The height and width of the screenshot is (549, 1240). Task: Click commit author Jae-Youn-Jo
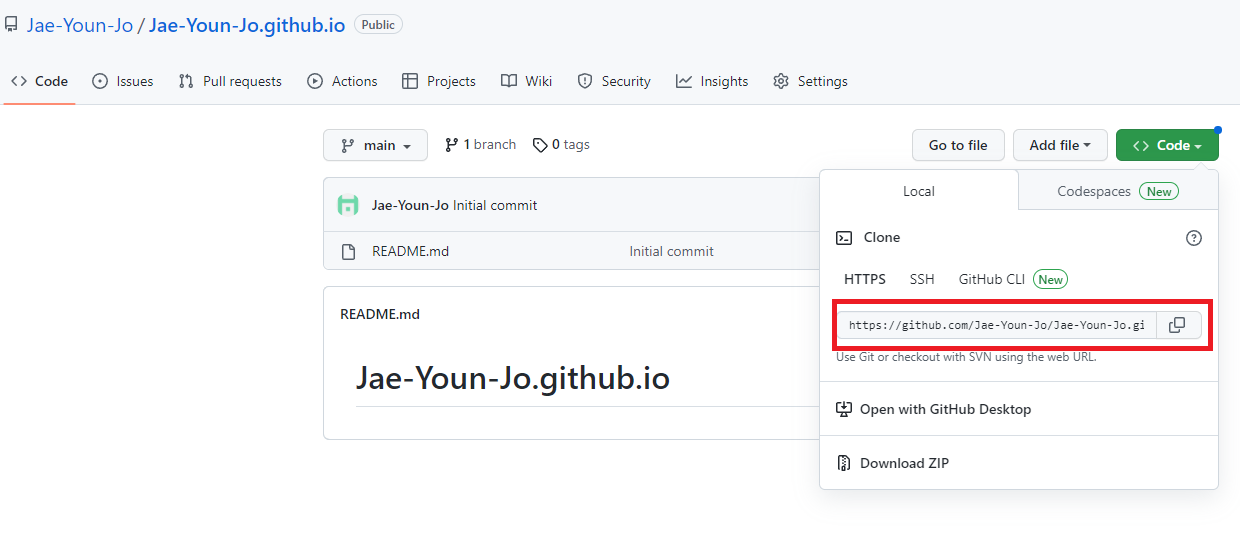[x=410, y=205]
